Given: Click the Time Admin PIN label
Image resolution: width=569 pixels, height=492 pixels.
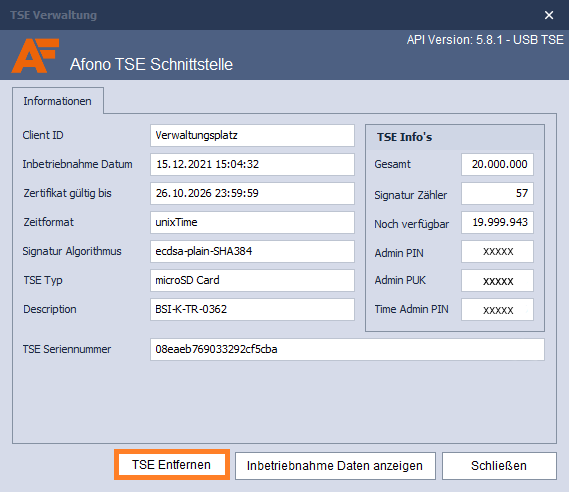Looking at the screenshot, I should tap(412, 309).
